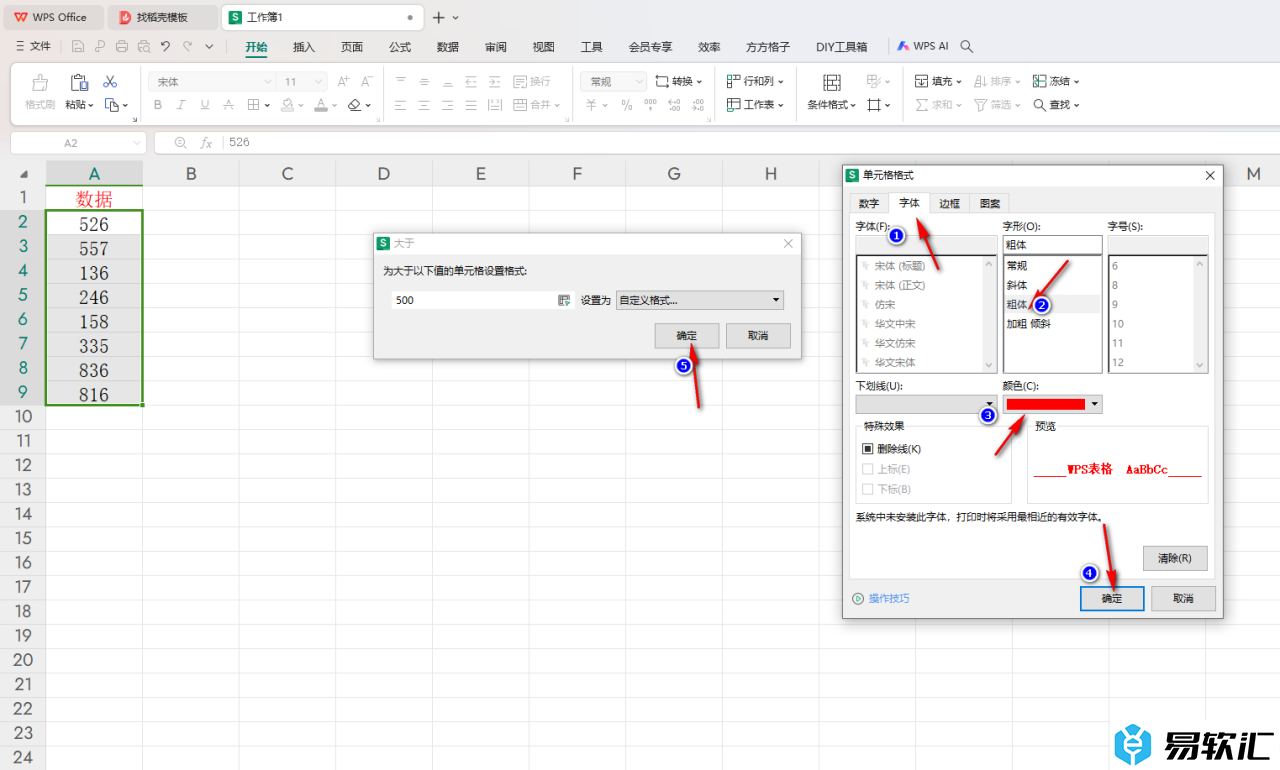Open the 设置为 custom format dropdown

[700, 300]
